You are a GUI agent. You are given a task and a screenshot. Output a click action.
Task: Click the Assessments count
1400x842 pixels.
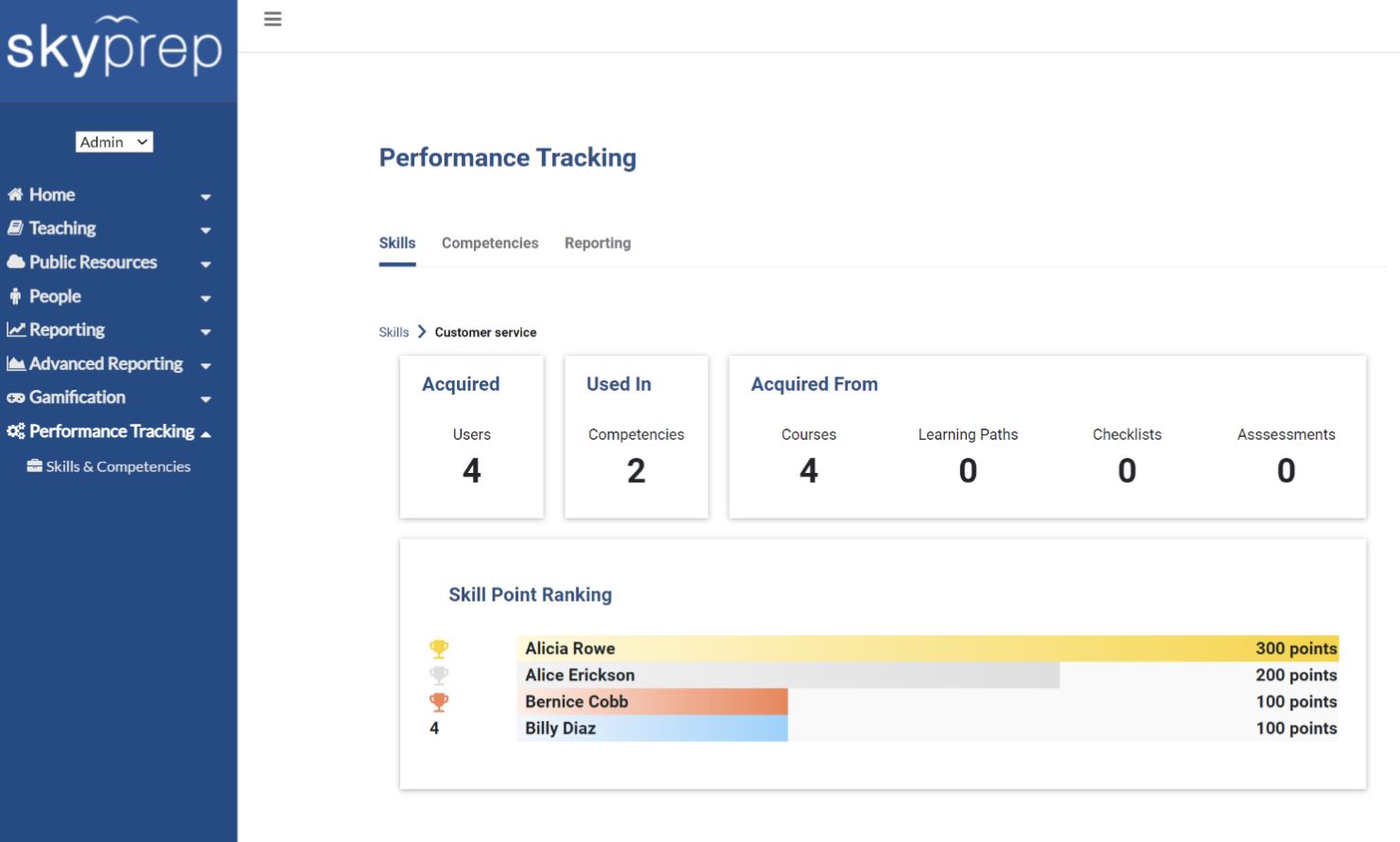click(1286, 470)
